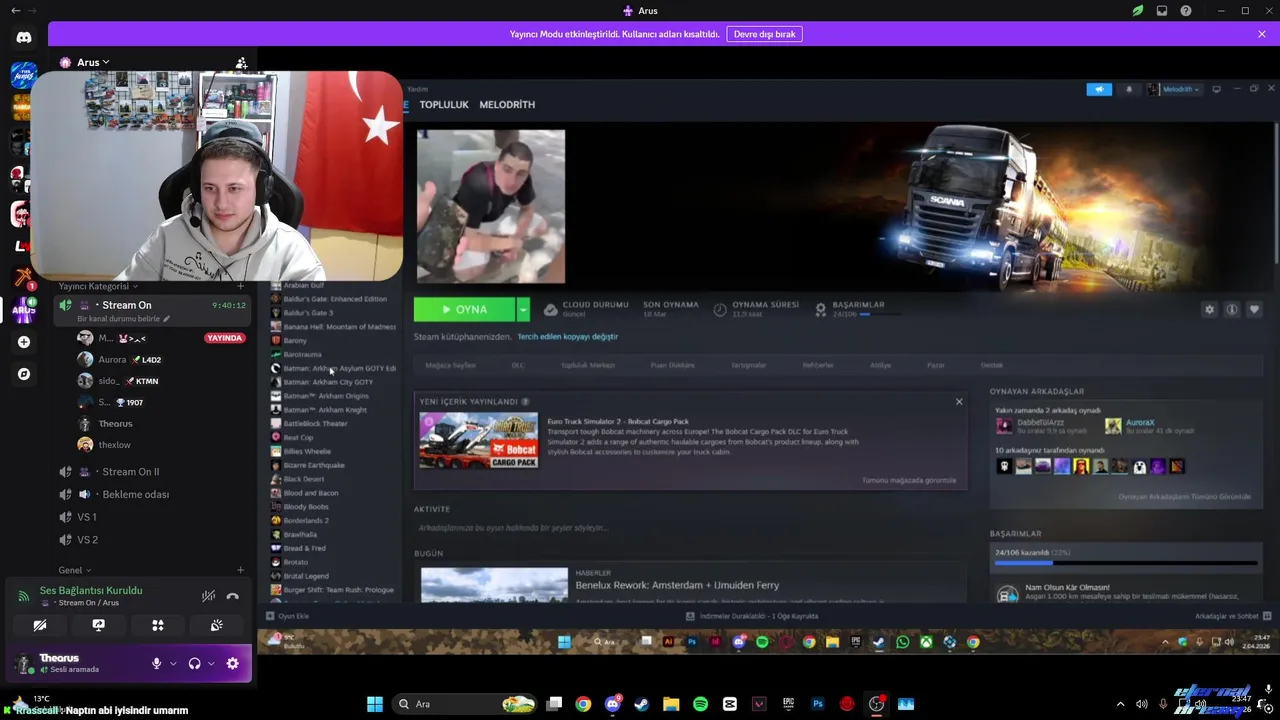Dismiss the Streamer Mode banner

1262,34
